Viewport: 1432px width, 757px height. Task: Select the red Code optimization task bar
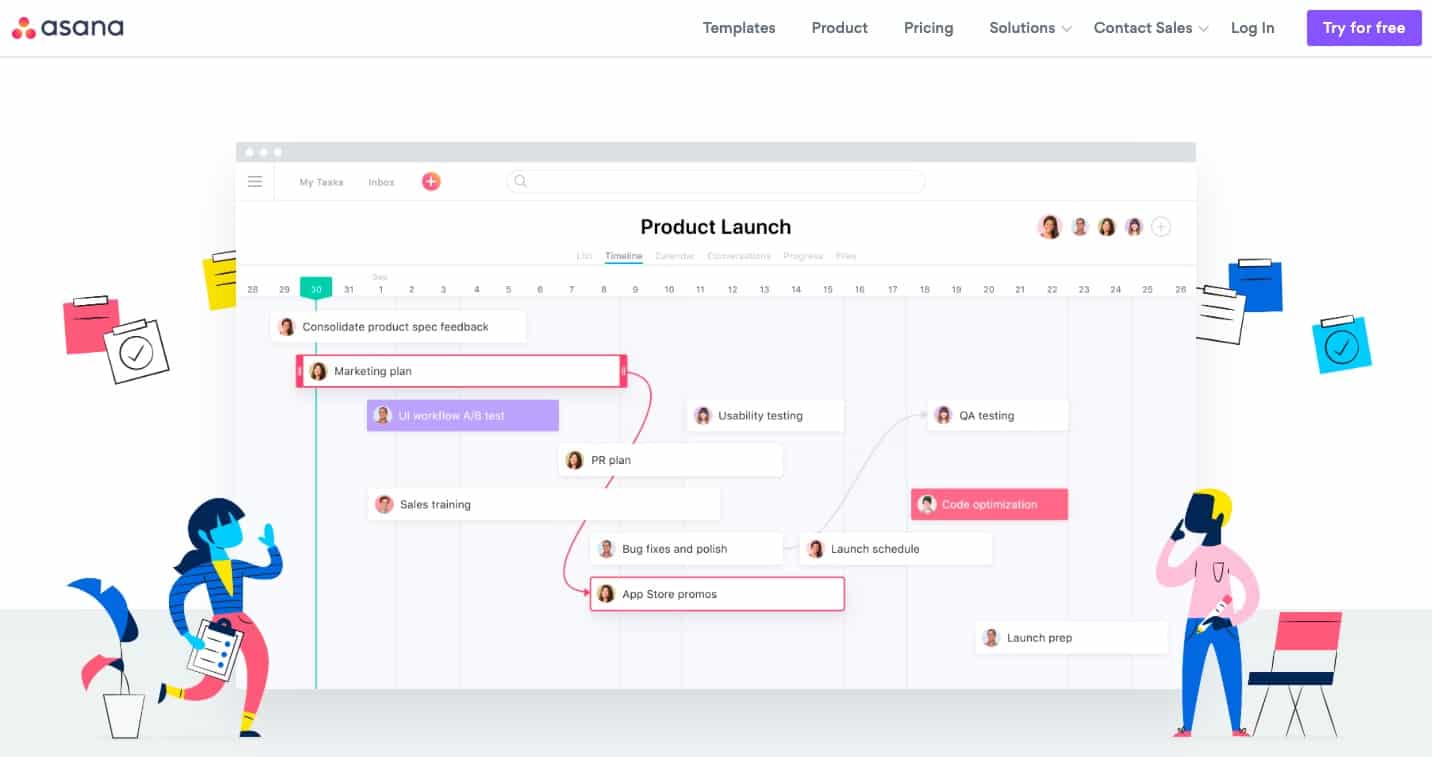click(989, 504)
